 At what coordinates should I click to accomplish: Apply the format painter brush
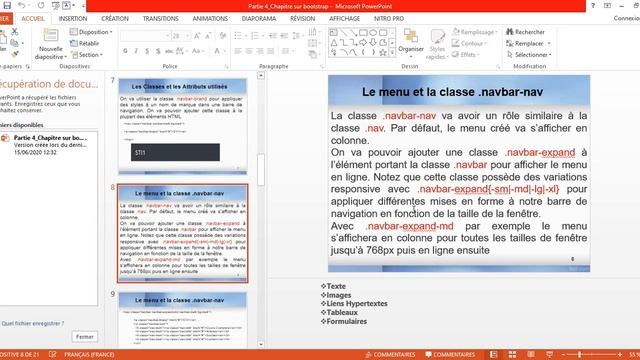tap(15, 54)
